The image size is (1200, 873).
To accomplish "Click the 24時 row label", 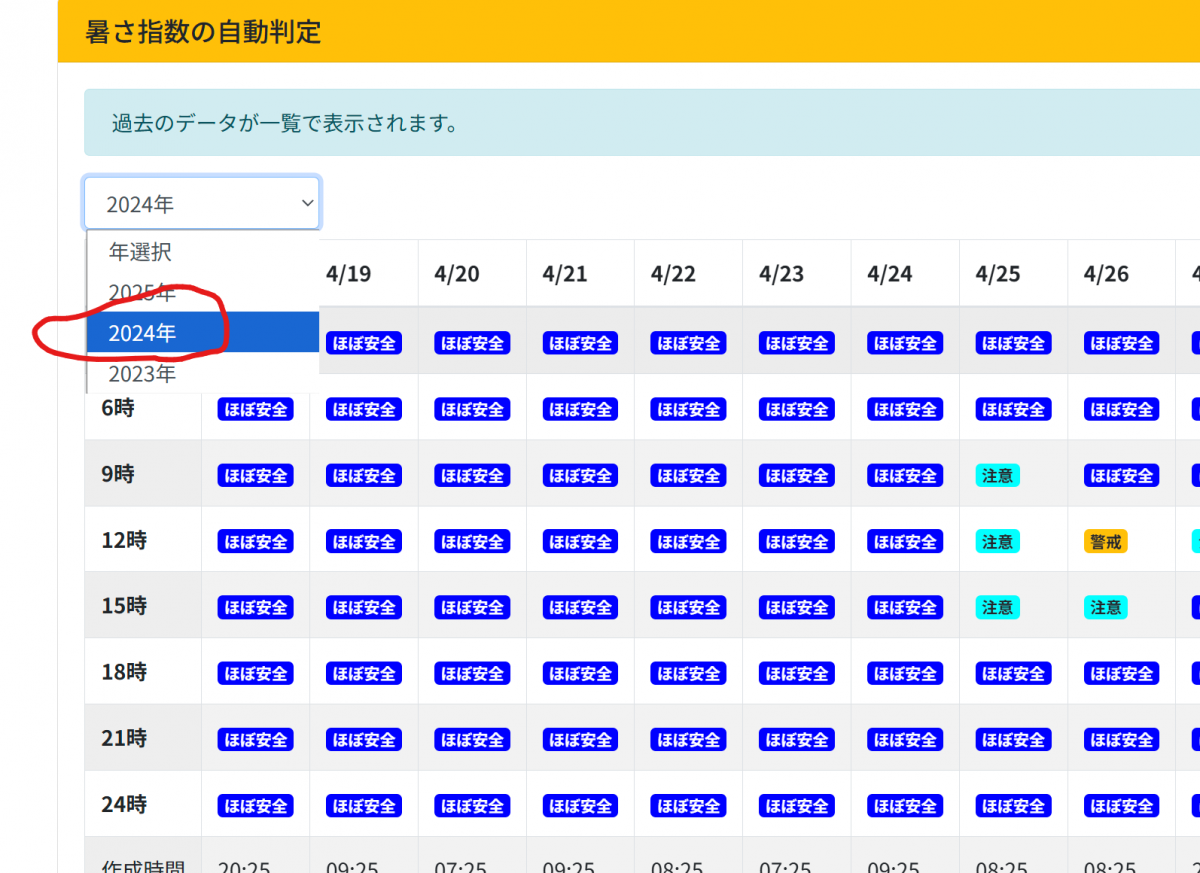I will [x=124, y=804].
